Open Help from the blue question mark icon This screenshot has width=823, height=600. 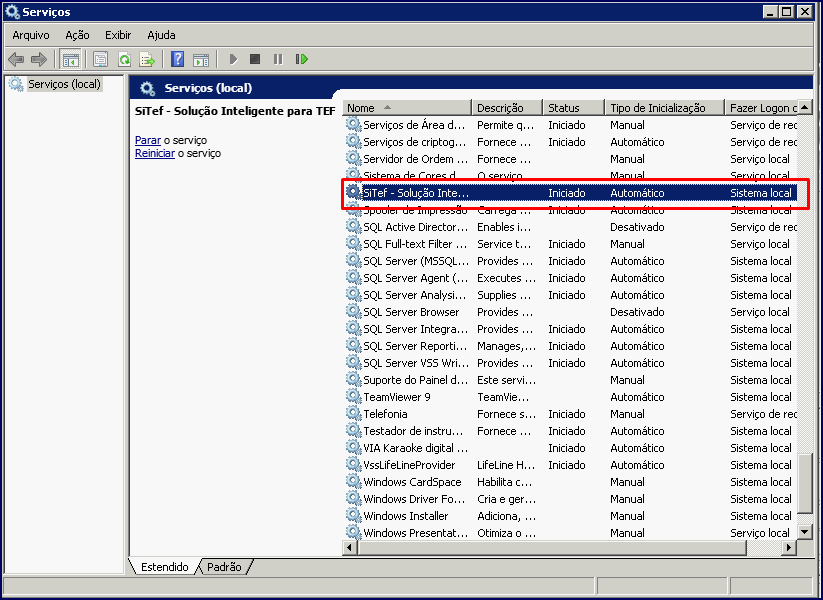click(x=178, y=59)
